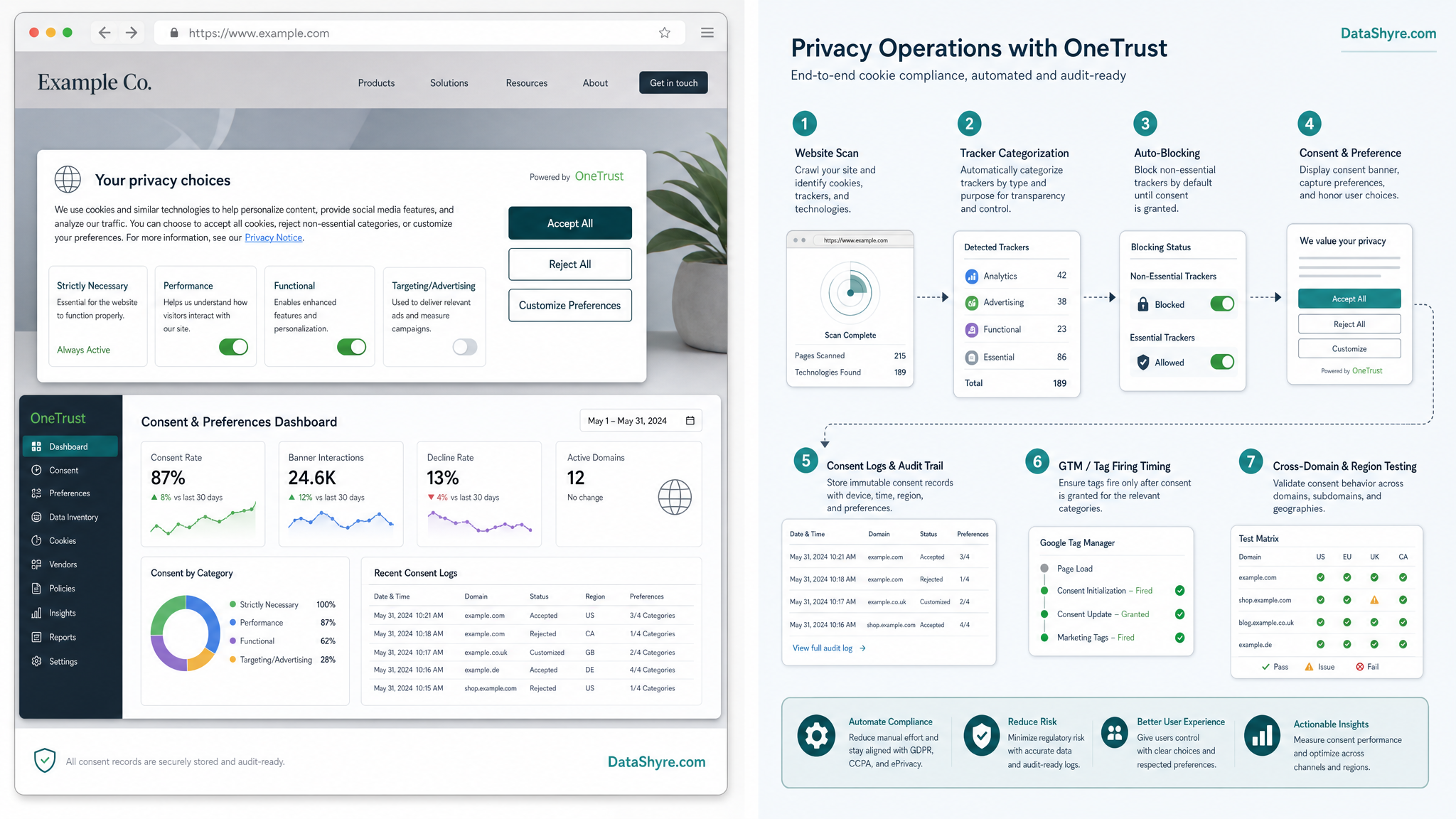Click Reject All in mini consent banner
Screen dimensions: 1456x819
pos(1349,324)
